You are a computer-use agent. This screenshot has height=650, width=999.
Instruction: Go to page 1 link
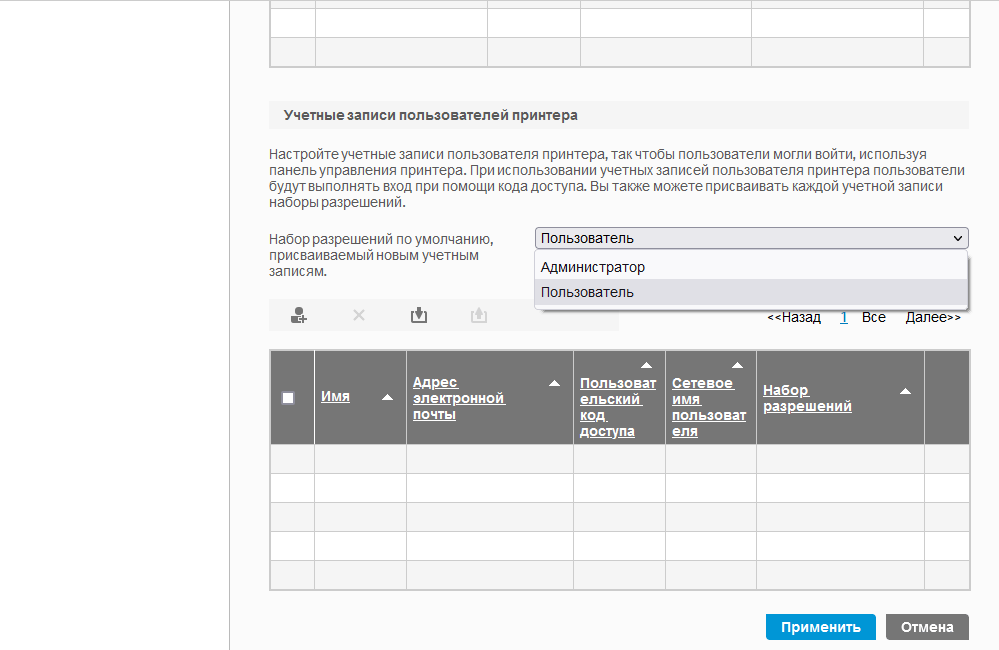[x=844, y=317]
